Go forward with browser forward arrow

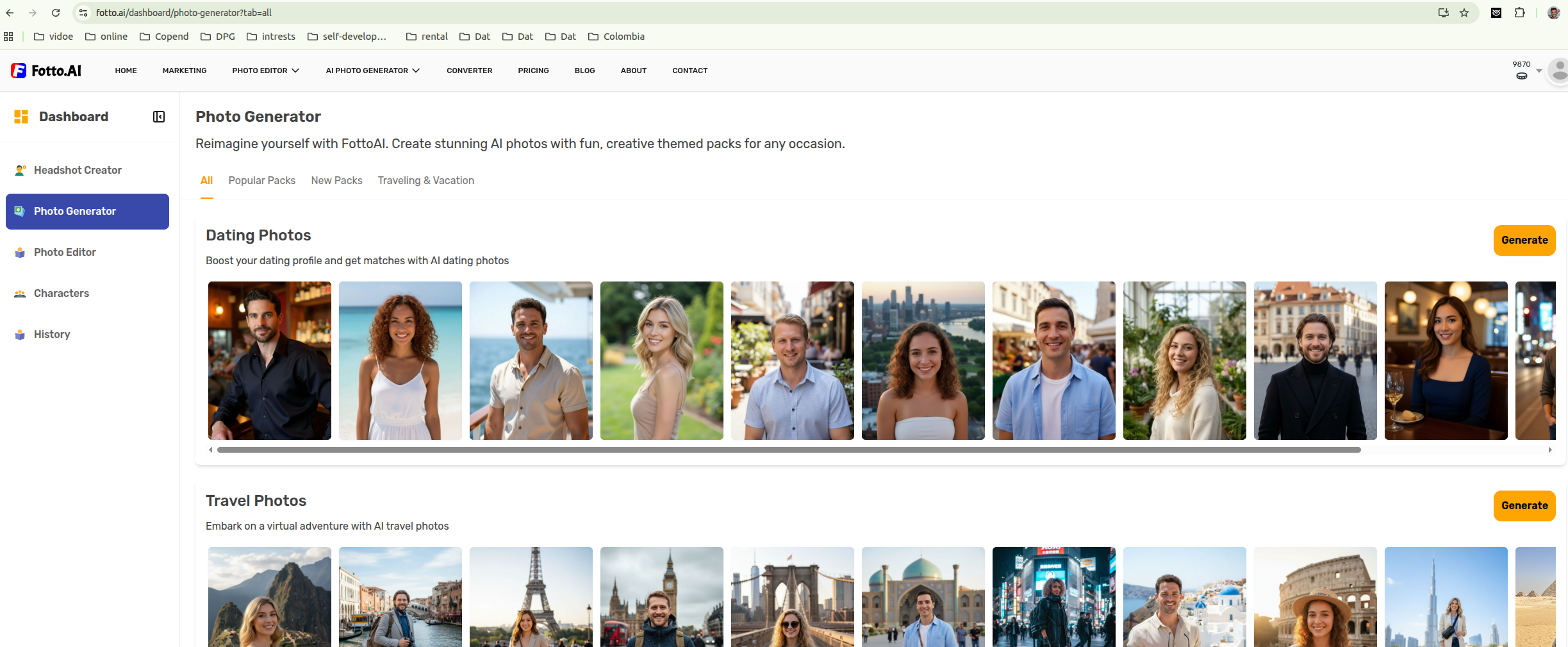[33, 13]
